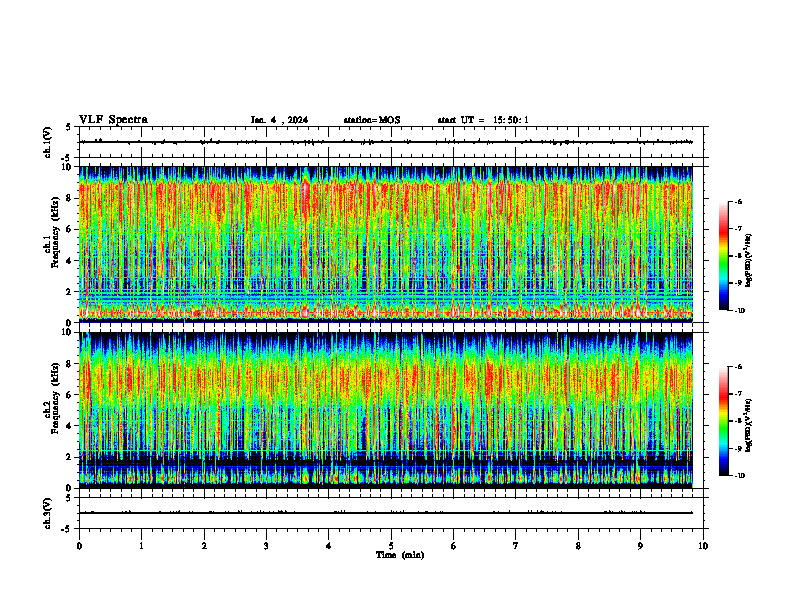Click the ch.2 spectrogram "2" kHz tick label
This screenshot has width=792, height=612.
pyautogui.click(x=70, y=457)
